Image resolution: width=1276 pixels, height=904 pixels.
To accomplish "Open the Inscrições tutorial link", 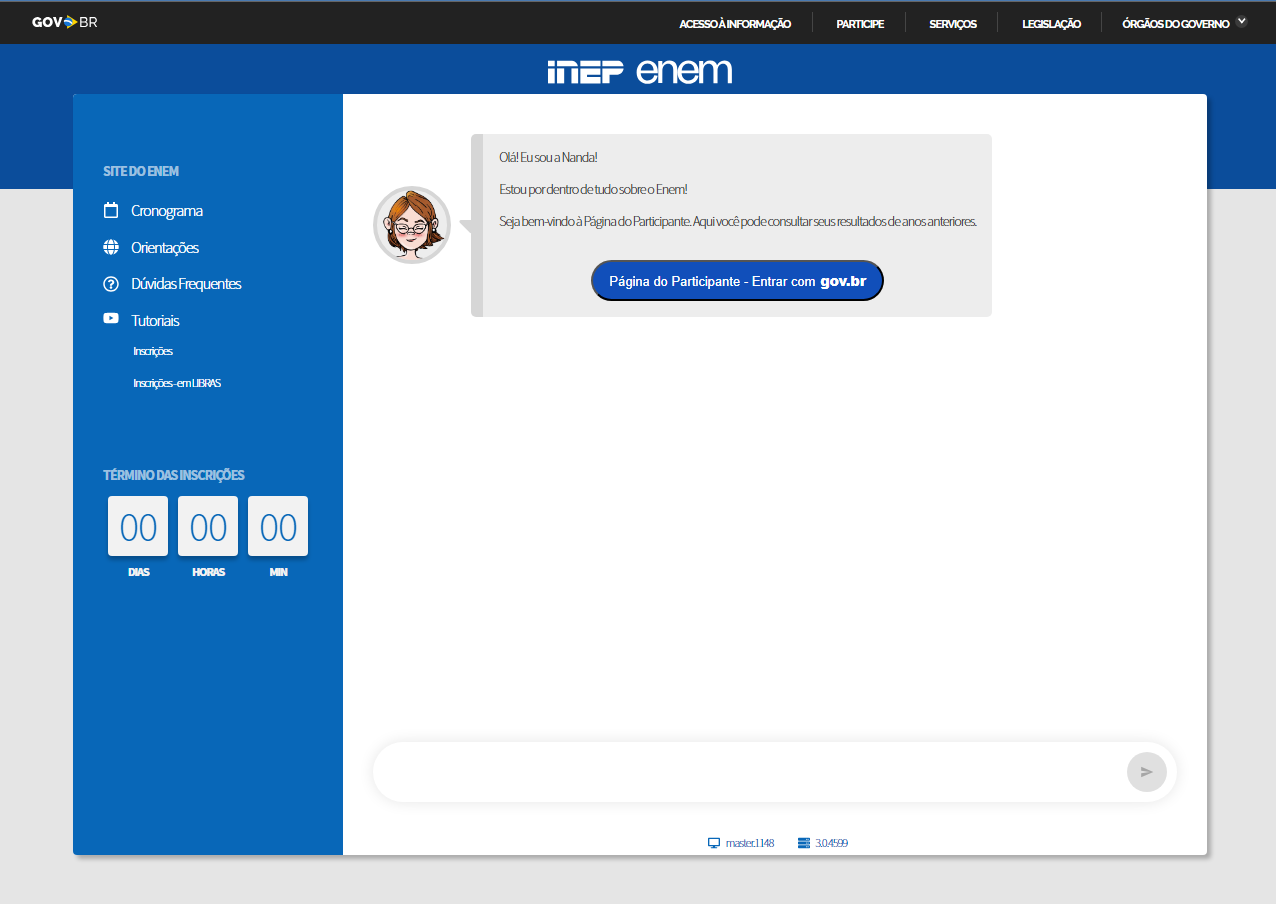I will click(x=153, y=352).
